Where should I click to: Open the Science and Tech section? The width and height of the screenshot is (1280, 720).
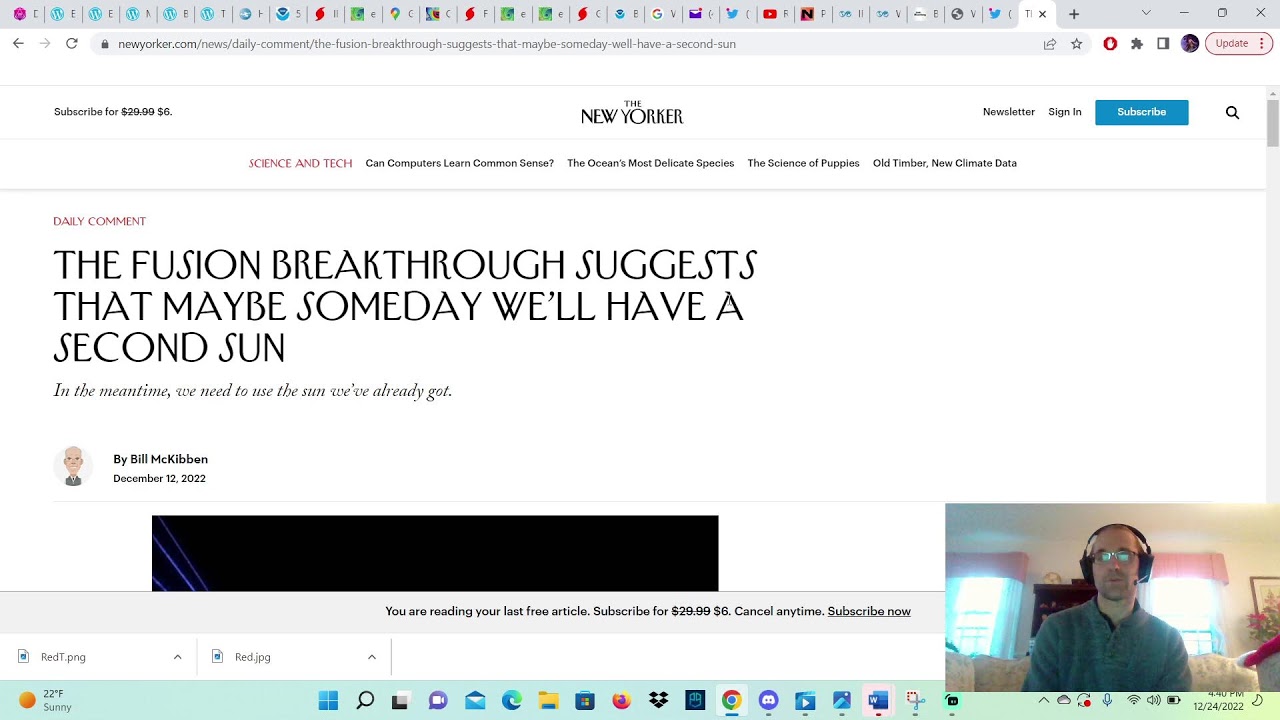300,163
